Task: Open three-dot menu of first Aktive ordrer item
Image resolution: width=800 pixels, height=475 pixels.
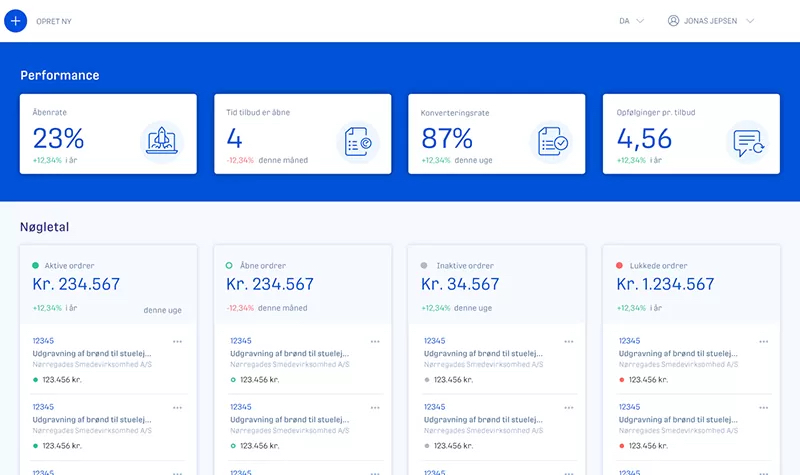Action: pos(178,341)
